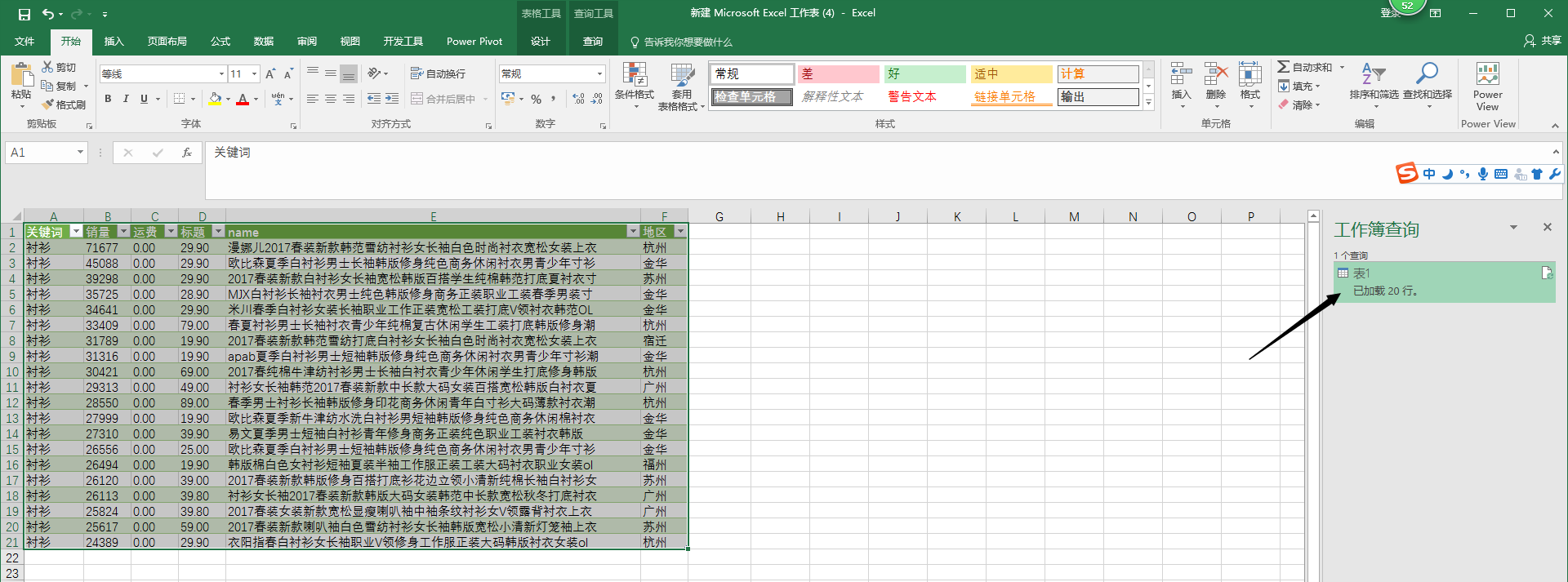1568x582 pixels.
Task: Click the Conditional Formatting (条件格式) icon
Action: [635, 75]
